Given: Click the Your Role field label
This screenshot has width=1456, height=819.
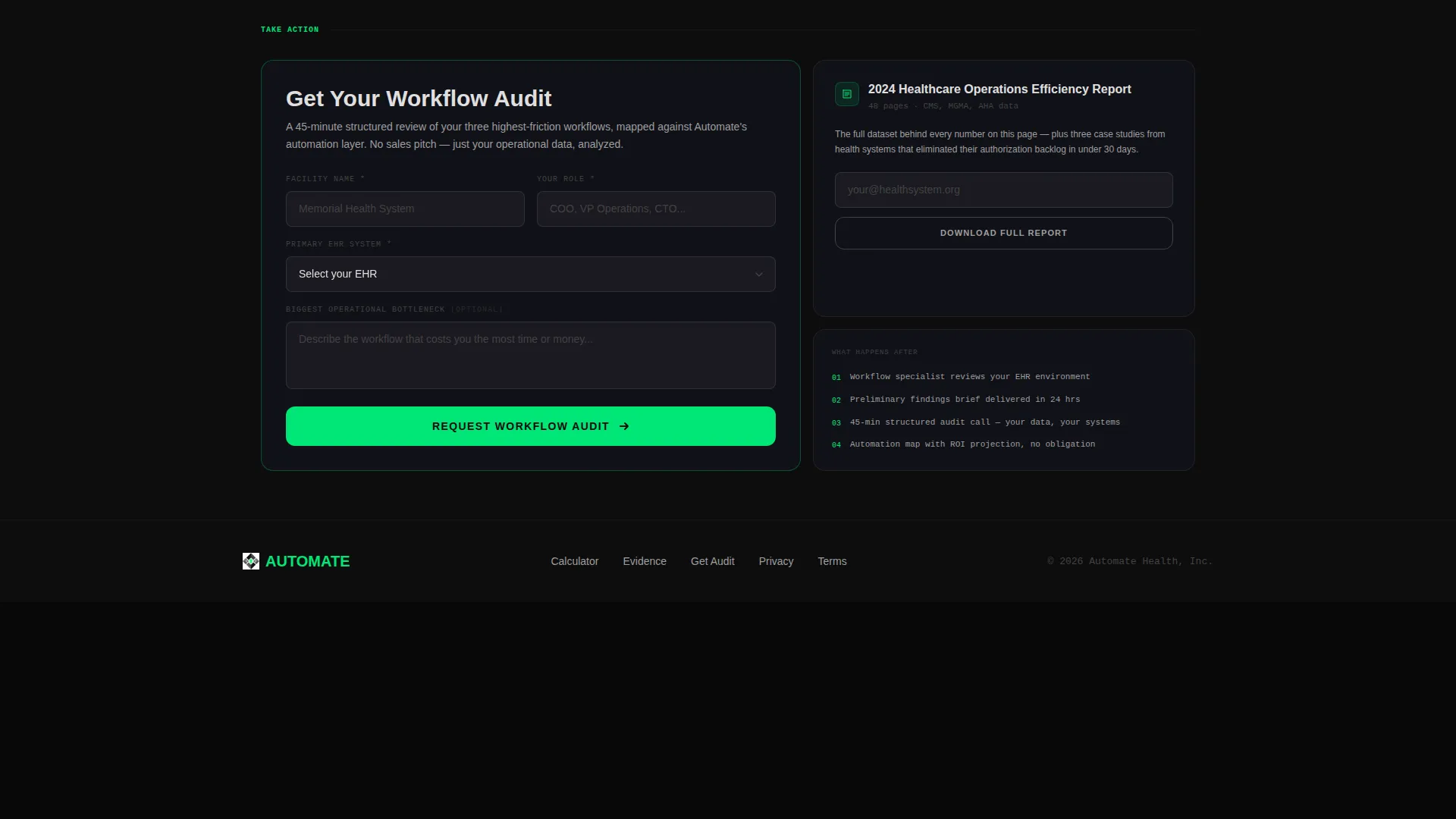Looking at the screenshot, I should point(566,179).
